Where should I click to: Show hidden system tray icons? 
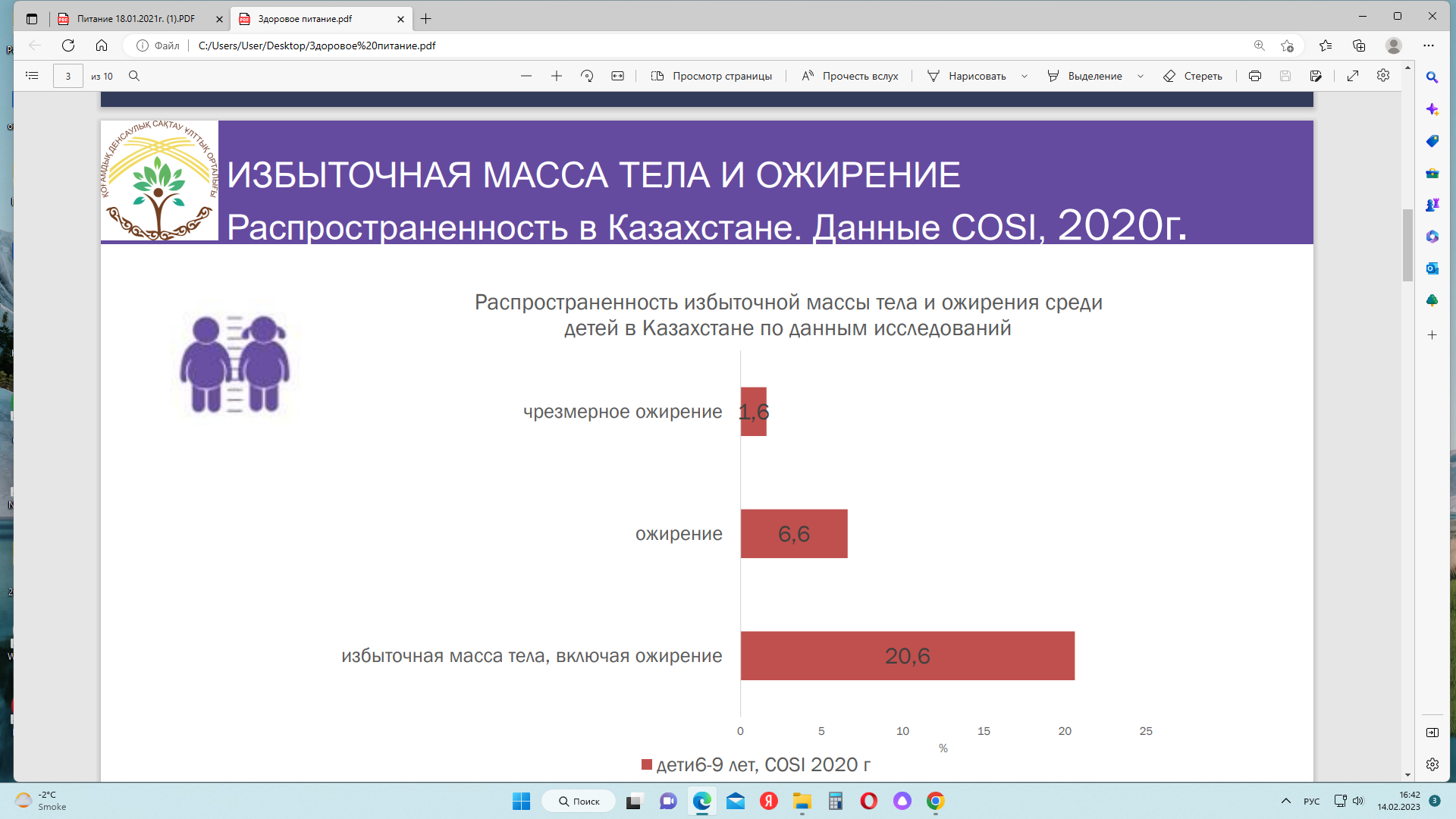tap(1286, 801)
